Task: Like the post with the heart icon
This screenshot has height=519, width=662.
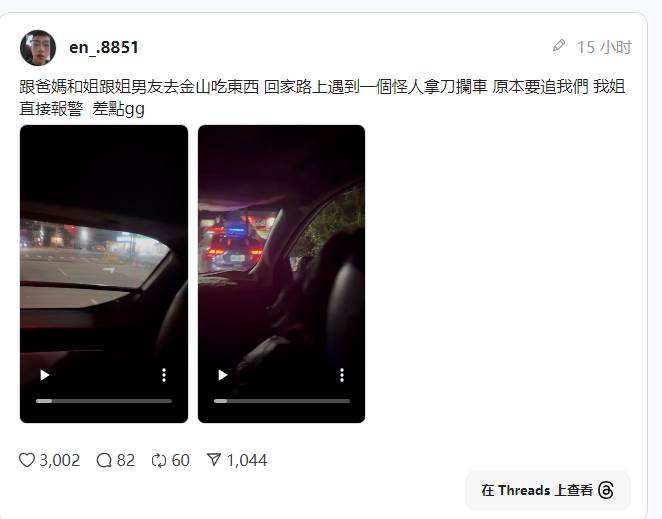Action: pos(27,460)
